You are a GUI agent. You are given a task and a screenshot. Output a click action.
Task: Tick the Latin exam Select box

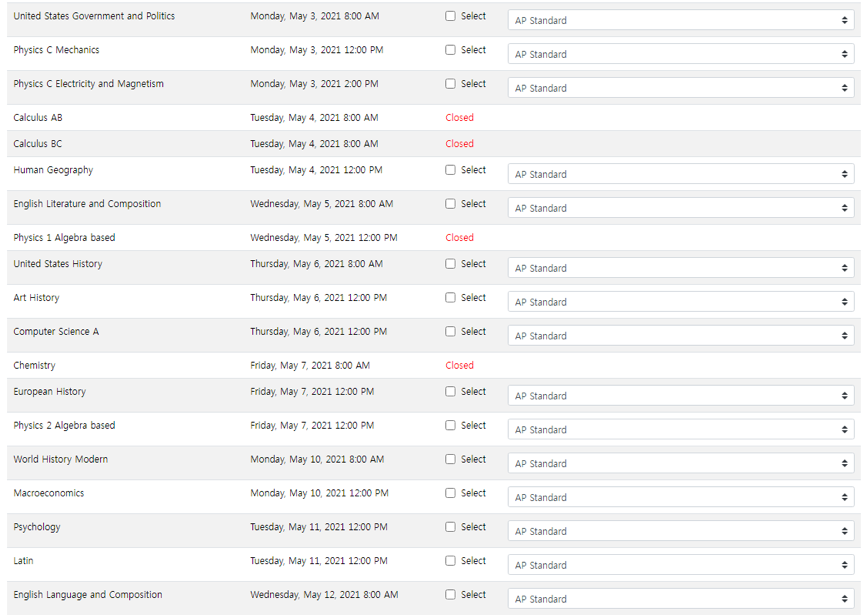tap(450, 561)
